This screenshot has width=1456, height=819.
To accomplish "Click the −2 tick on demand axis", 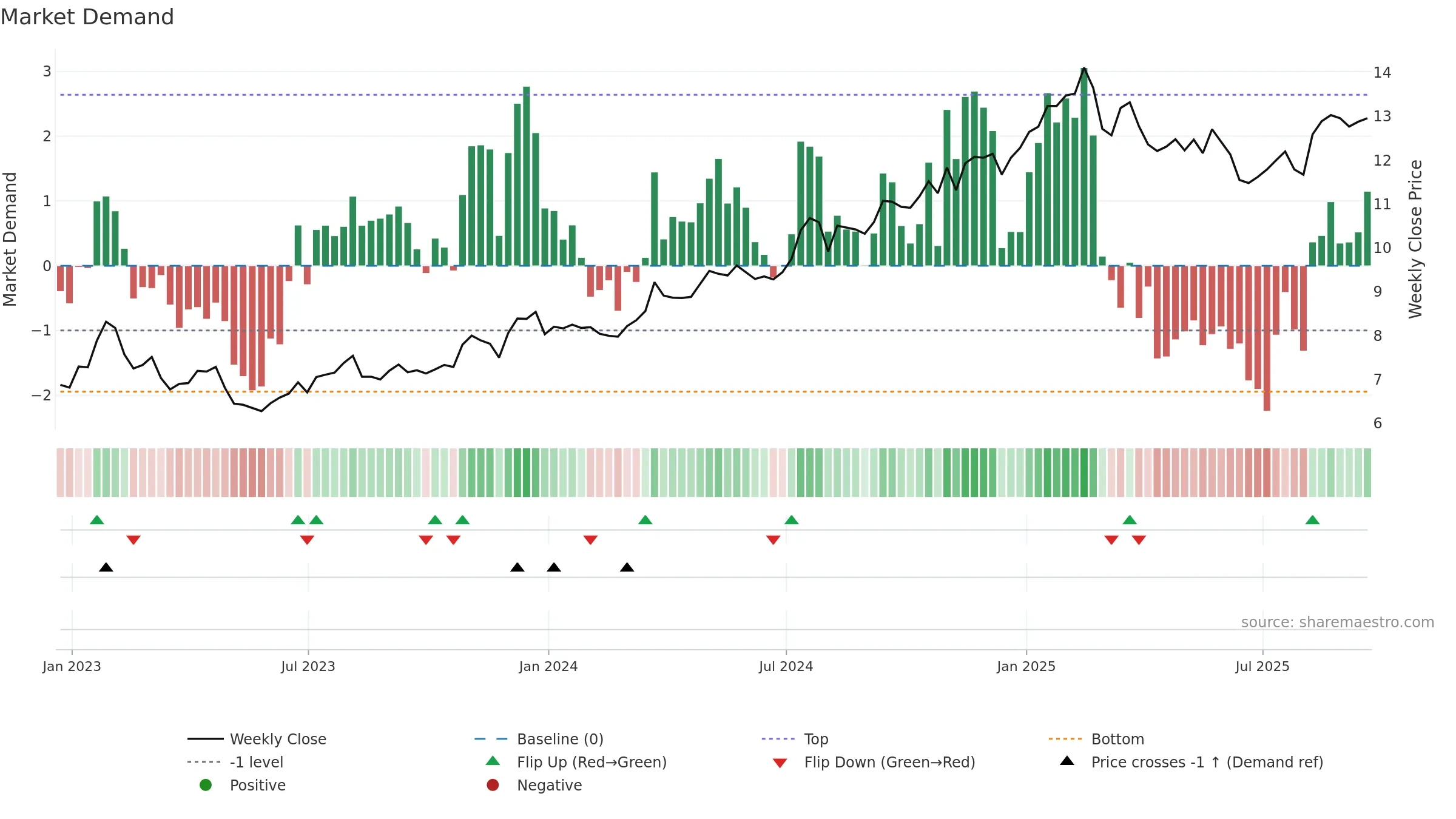I will coord(42,395).
